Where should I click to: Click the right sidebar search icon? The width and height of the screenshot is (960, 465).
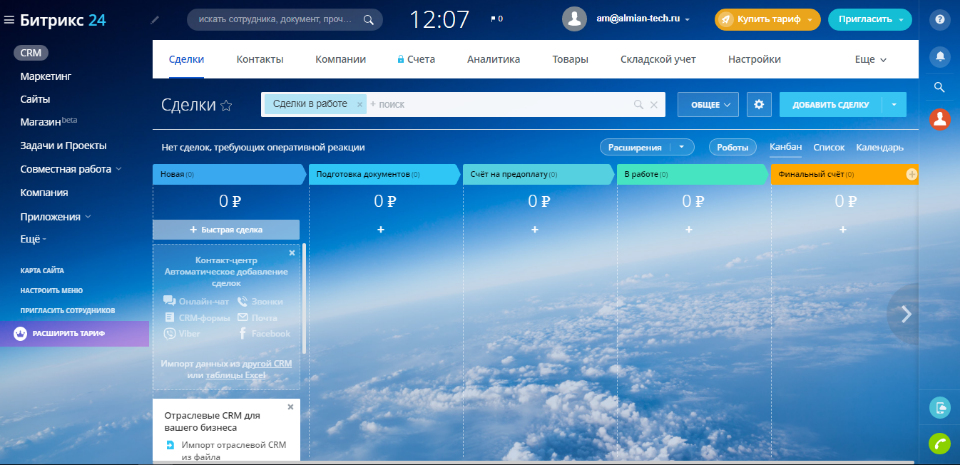click(x=940, y=87)
